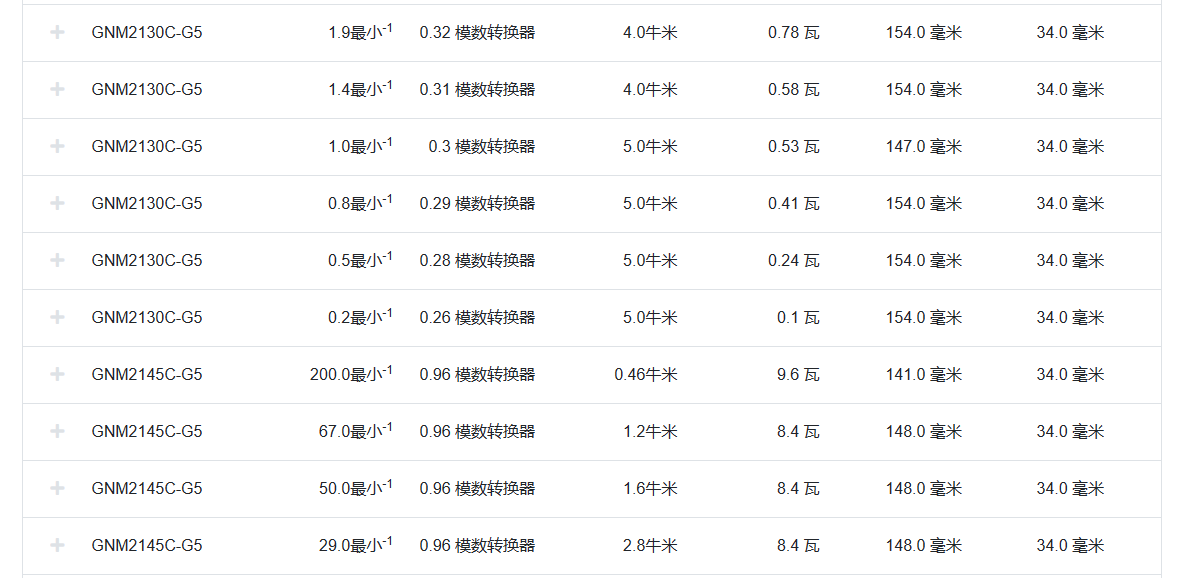Select GNM2130C-G5 model name in 0.78 瓦 row

146,32
